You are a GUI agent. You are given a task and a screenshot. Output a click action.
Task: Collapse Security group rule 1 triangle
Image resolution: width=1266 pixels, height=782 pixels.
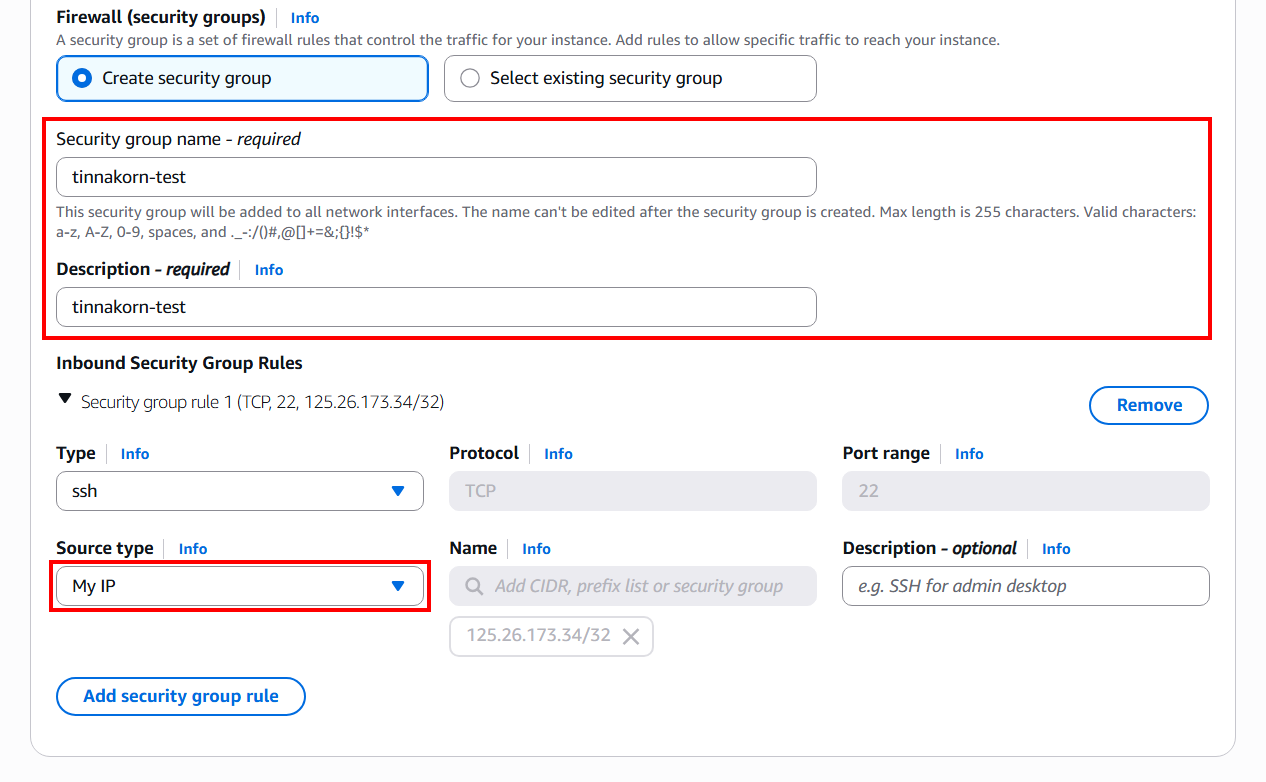[x=65, y=399]
